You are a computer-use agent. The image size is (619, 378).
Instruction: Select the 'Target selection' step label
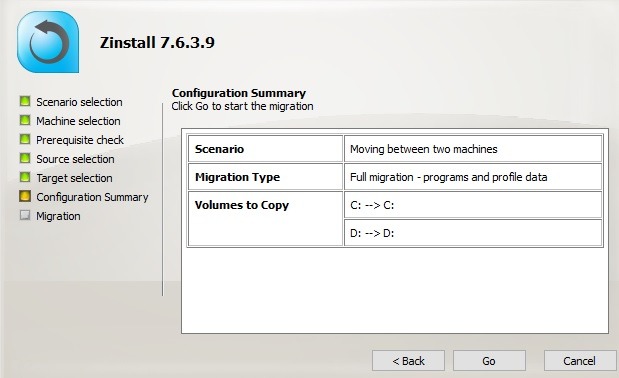(x=74, y=178)
